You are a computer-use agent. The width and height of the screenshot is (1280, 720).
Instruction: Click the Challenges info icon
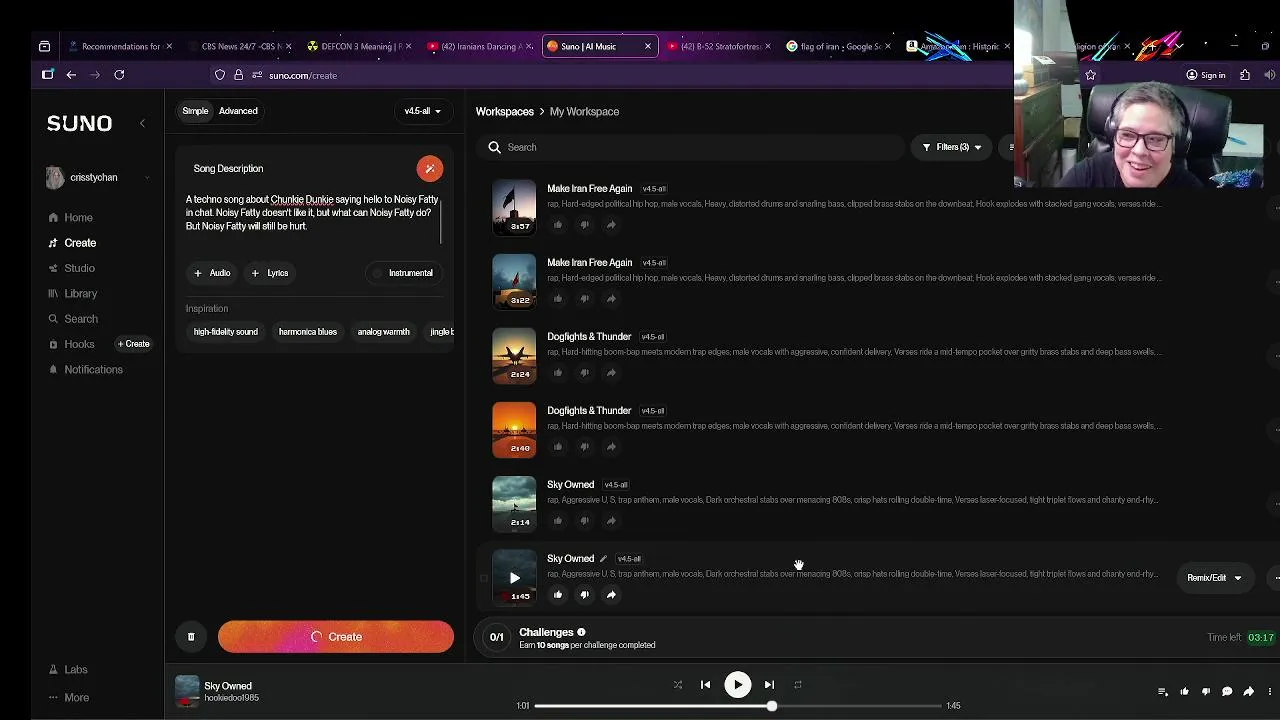coord(581,633)
